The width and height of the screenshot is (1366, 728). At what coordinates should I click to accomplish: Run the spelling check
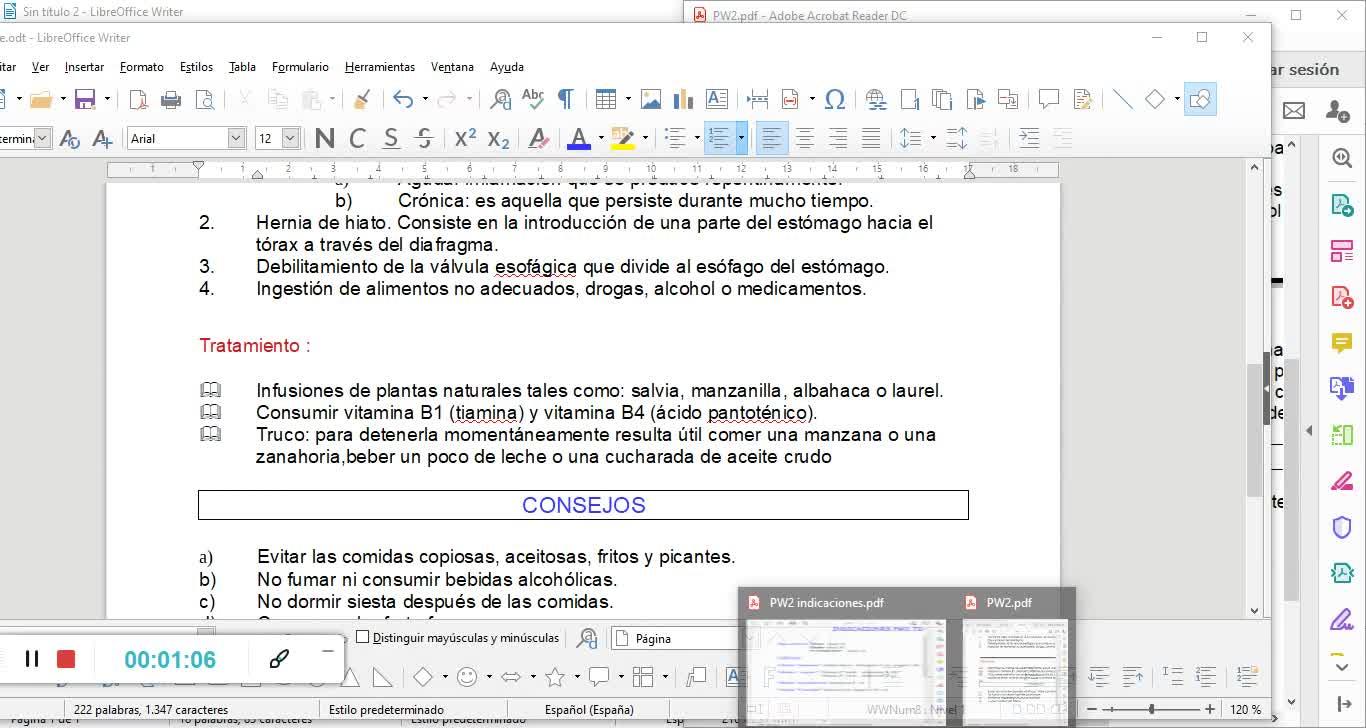coord(533,99)
